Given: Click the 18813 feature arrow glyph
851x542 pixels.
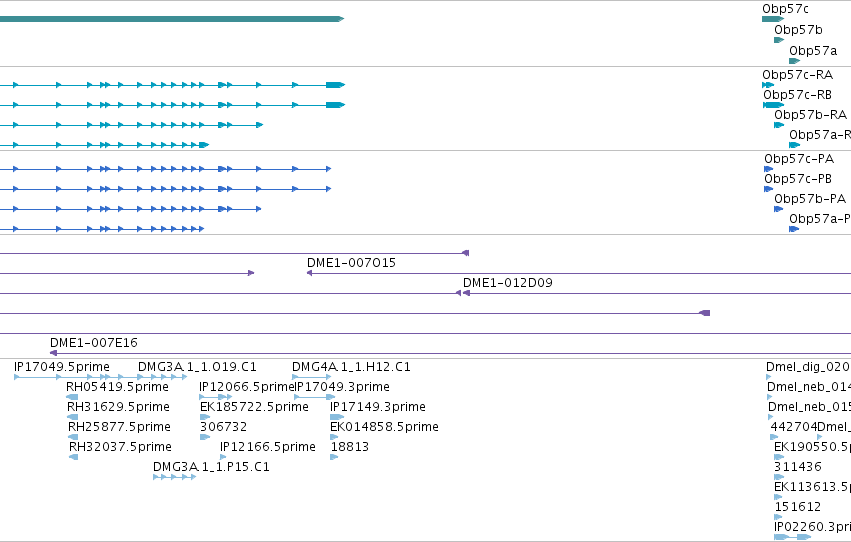Looking at the screenshot, I should 334,457.
